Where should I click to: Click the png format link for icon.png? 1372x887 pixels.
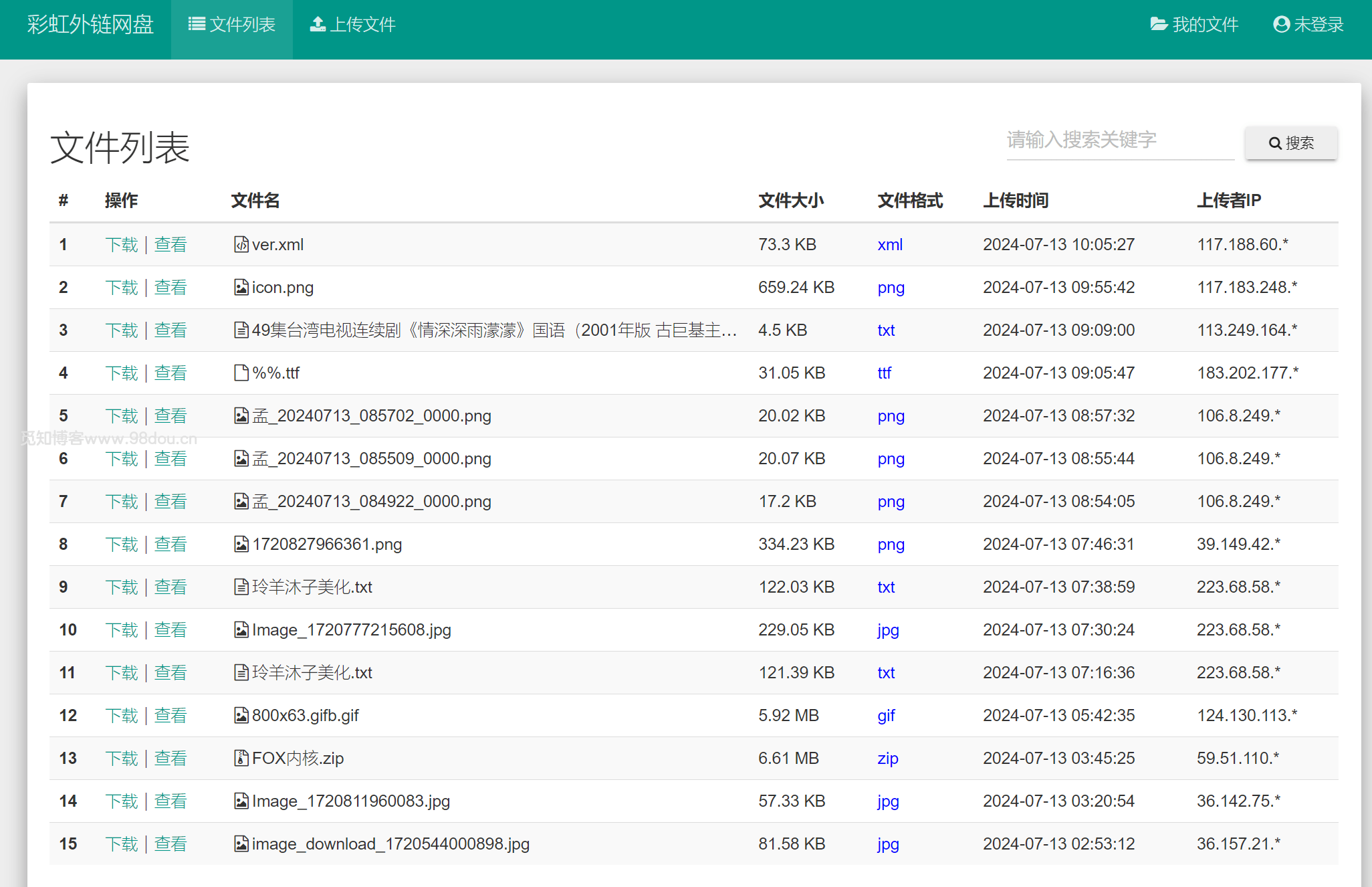[x=891, y=288]
